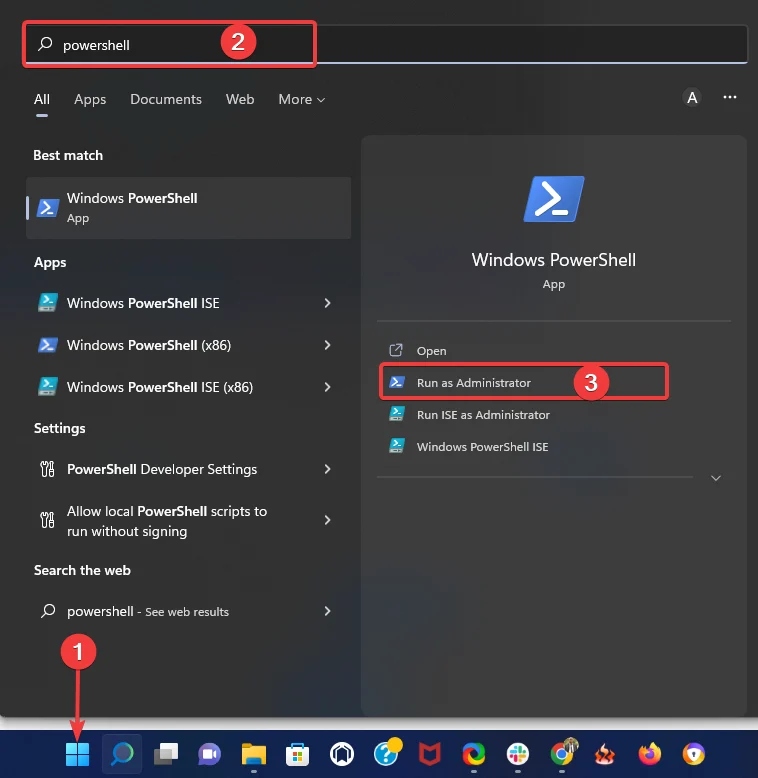Open the taskbar Search icon
758x778 pixels.
point(122,754)
